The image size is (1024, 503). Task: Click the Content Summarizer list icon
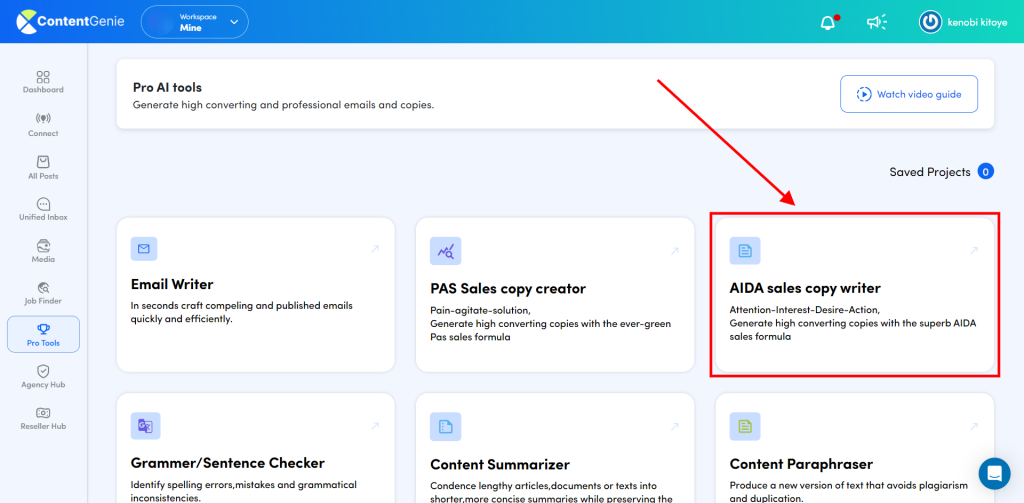445,427
